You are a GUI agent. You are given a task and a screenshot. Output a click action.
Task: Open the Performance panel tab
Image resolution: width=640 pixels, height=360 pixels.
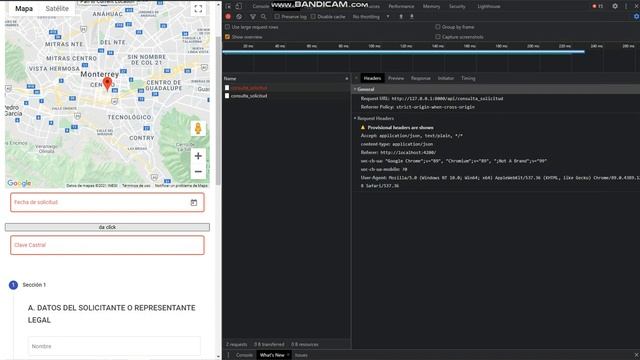click(x=401, y=6)
